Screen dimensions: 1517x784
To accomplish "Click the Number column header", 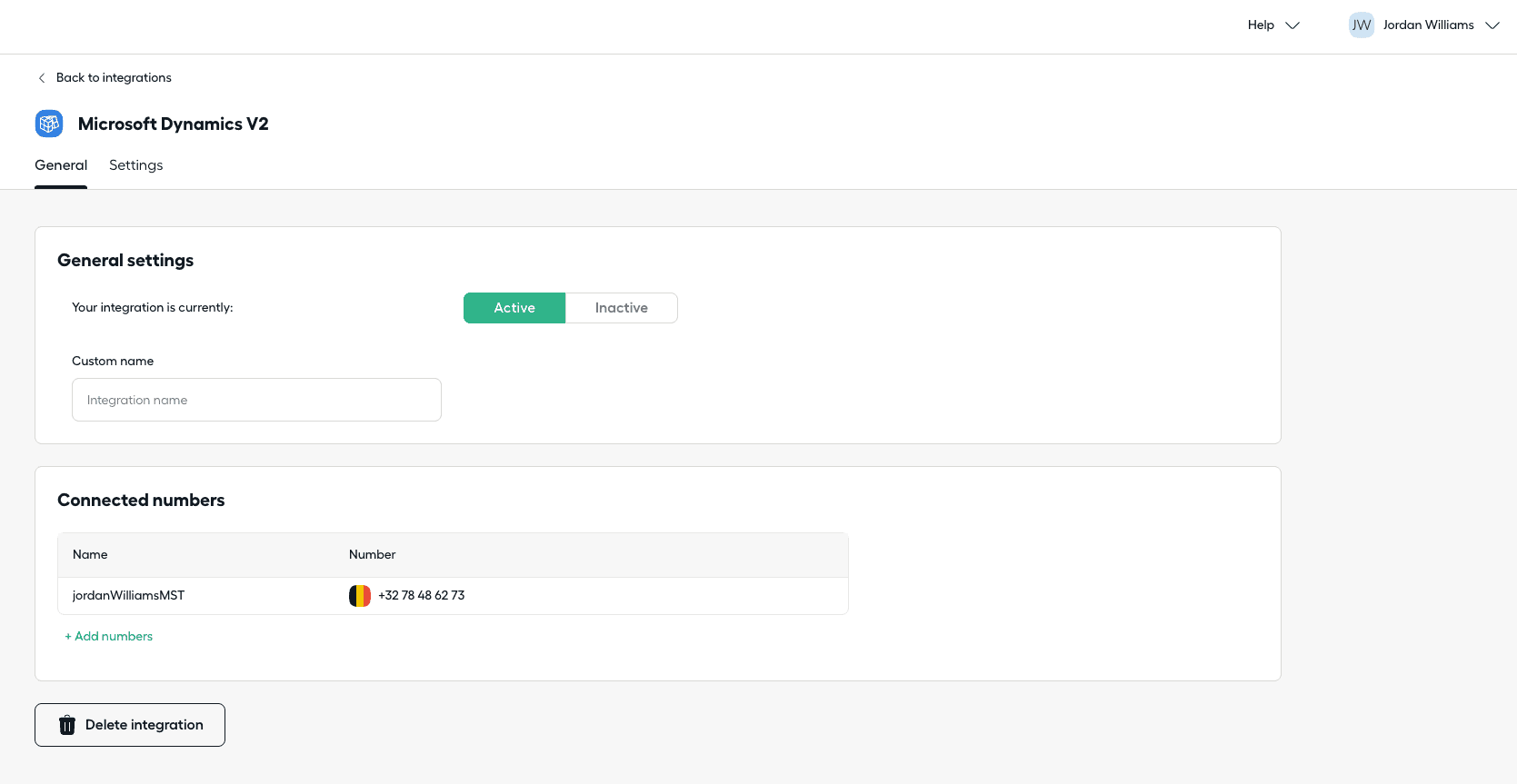I will click(372, 555).
